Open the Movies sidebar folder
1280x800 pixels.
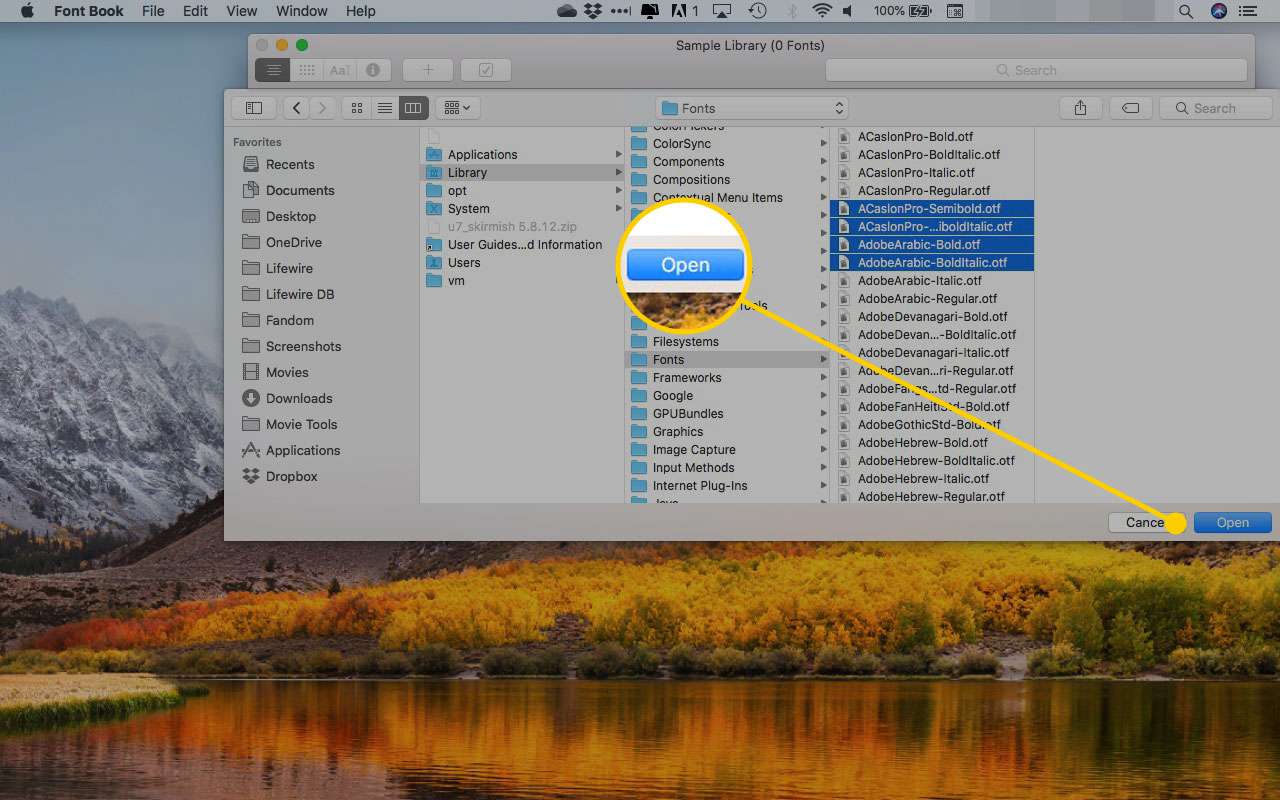[x=275, y=372]
